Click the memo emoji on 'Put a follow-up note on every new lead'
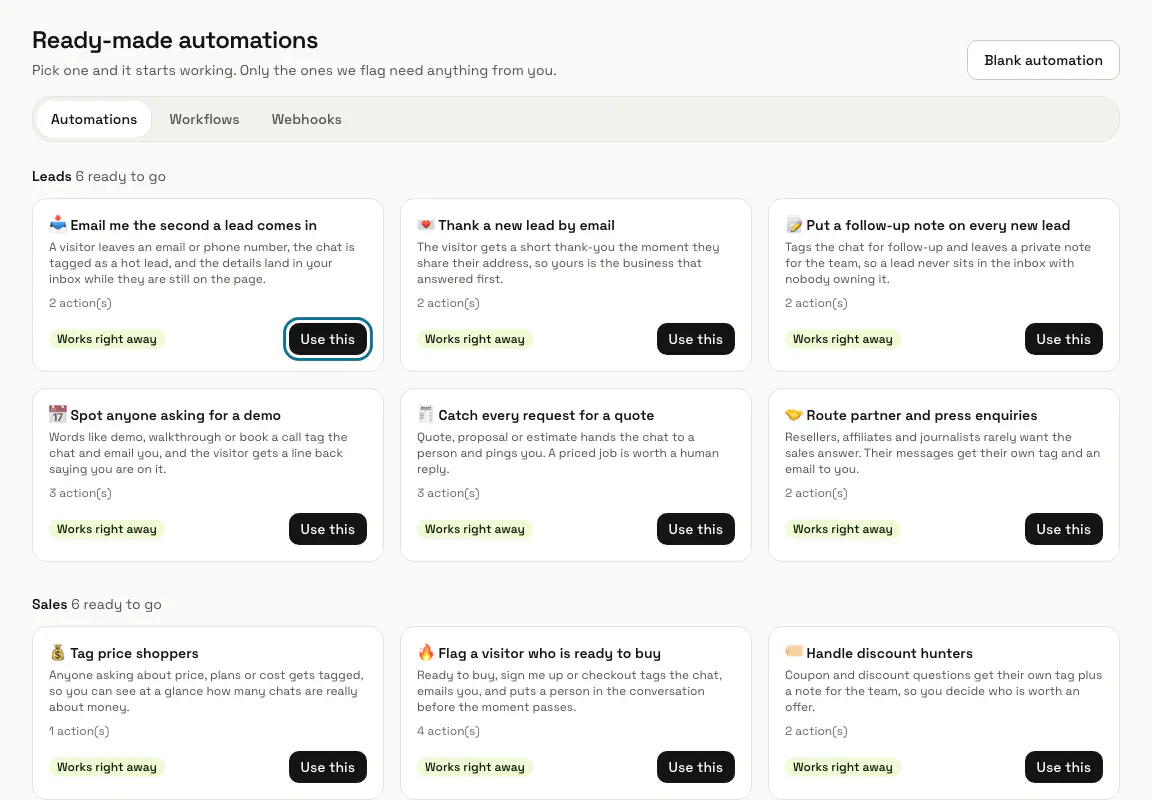Screen dimensions: 1152x800 (793, 224)
